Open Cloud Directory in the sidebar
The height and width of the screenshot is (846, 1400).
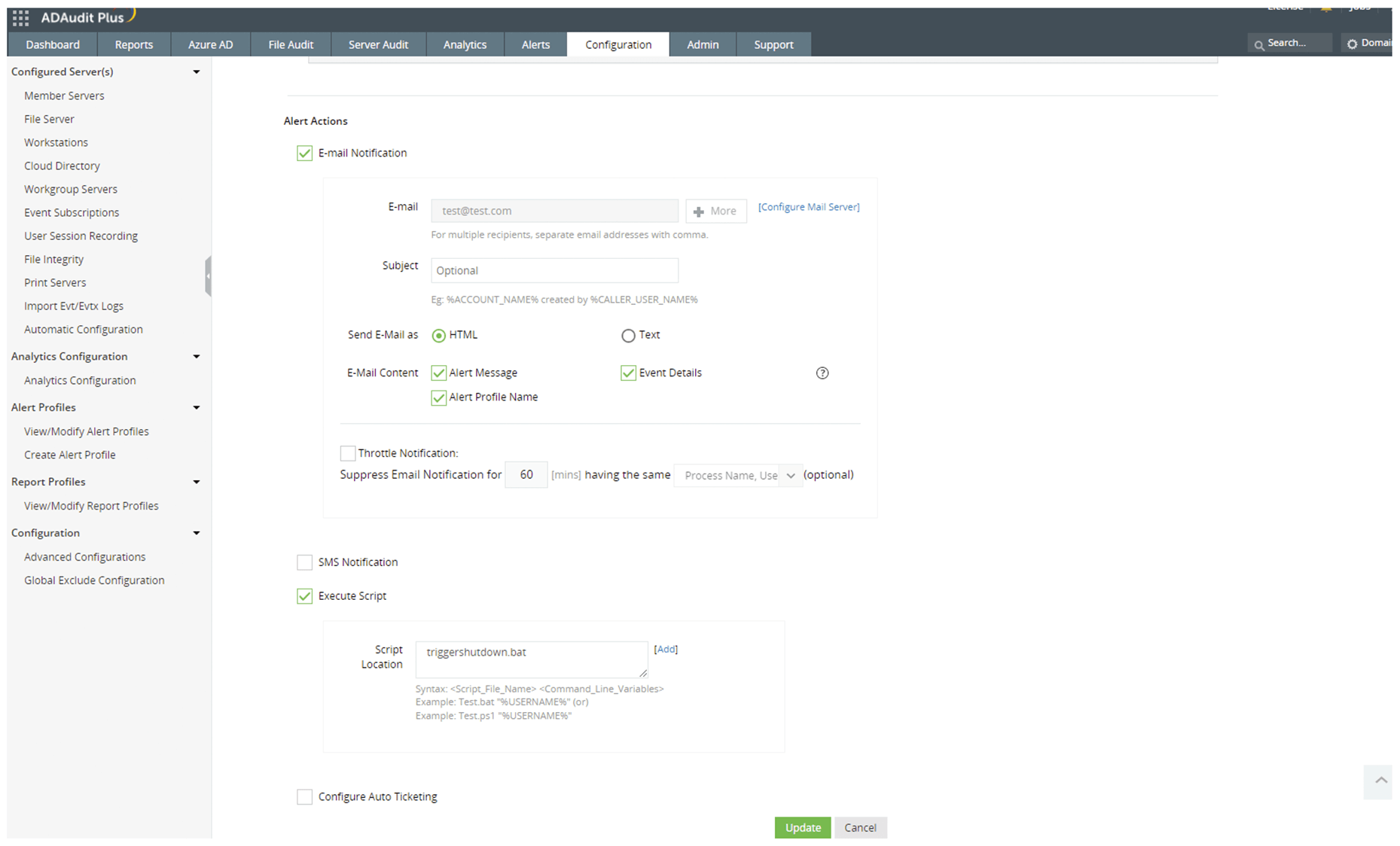[x=62, y=166]
